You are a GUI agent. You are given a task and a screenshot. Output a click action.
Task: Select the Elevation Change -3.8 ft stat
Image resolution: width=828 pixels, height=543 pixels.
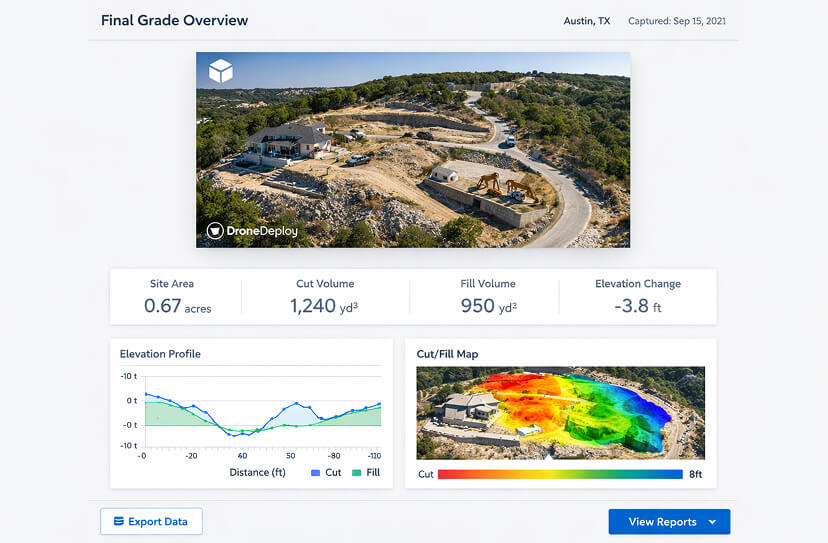point(638,297)
